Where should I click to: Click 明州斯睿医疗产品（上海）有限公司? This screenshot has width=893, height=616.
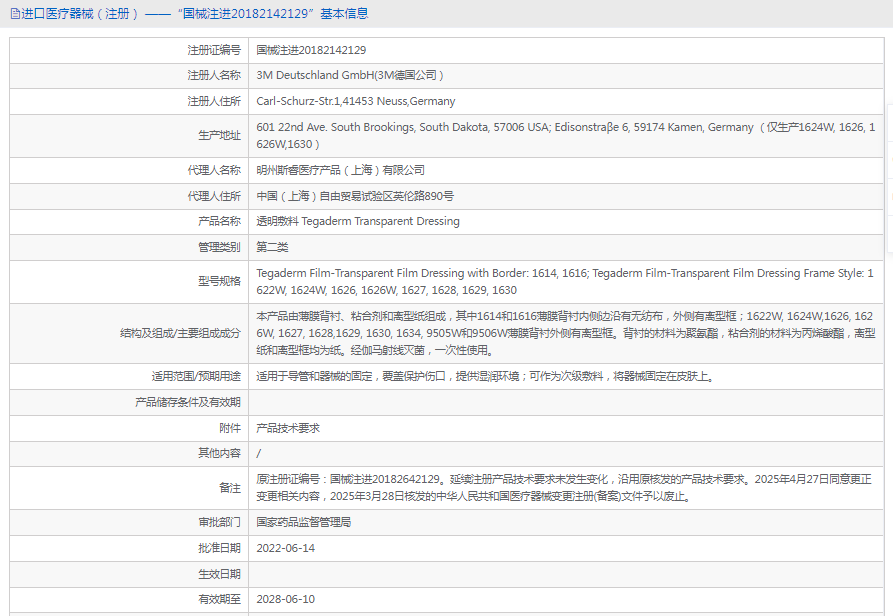tap(341, 170)
